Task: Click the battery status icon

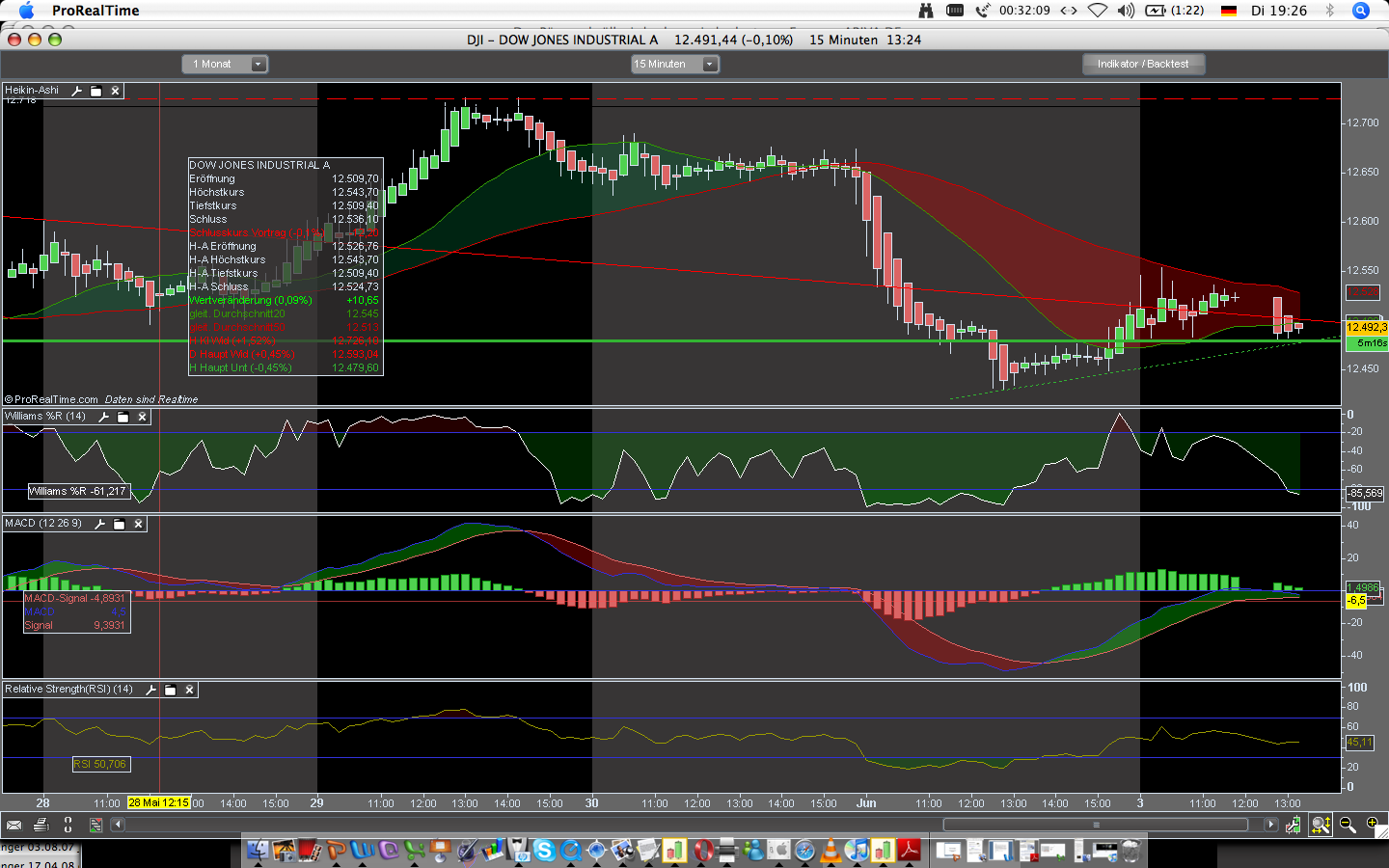Action: coord(1156,11)
